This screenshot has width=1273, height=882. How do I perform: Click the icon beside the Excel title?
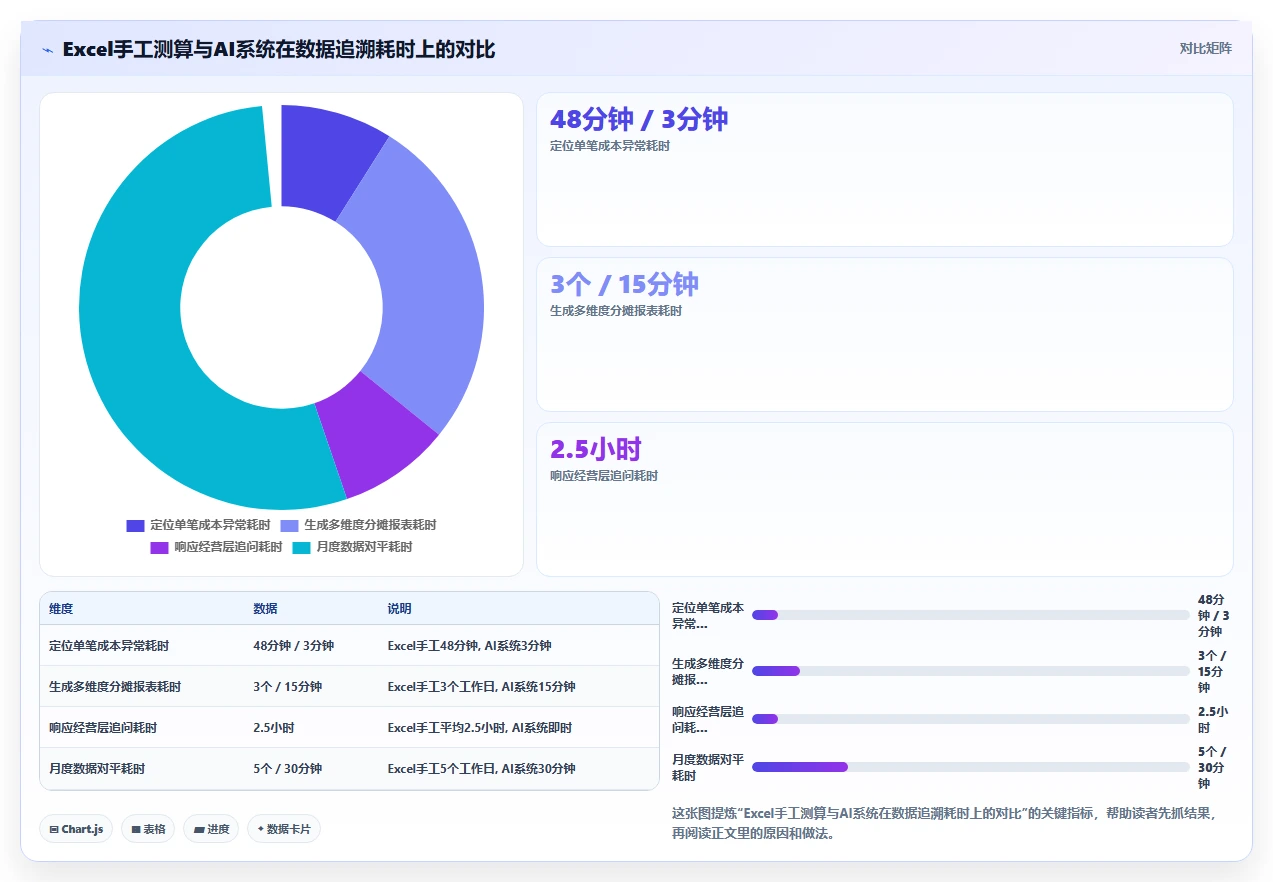coord(48,50)
